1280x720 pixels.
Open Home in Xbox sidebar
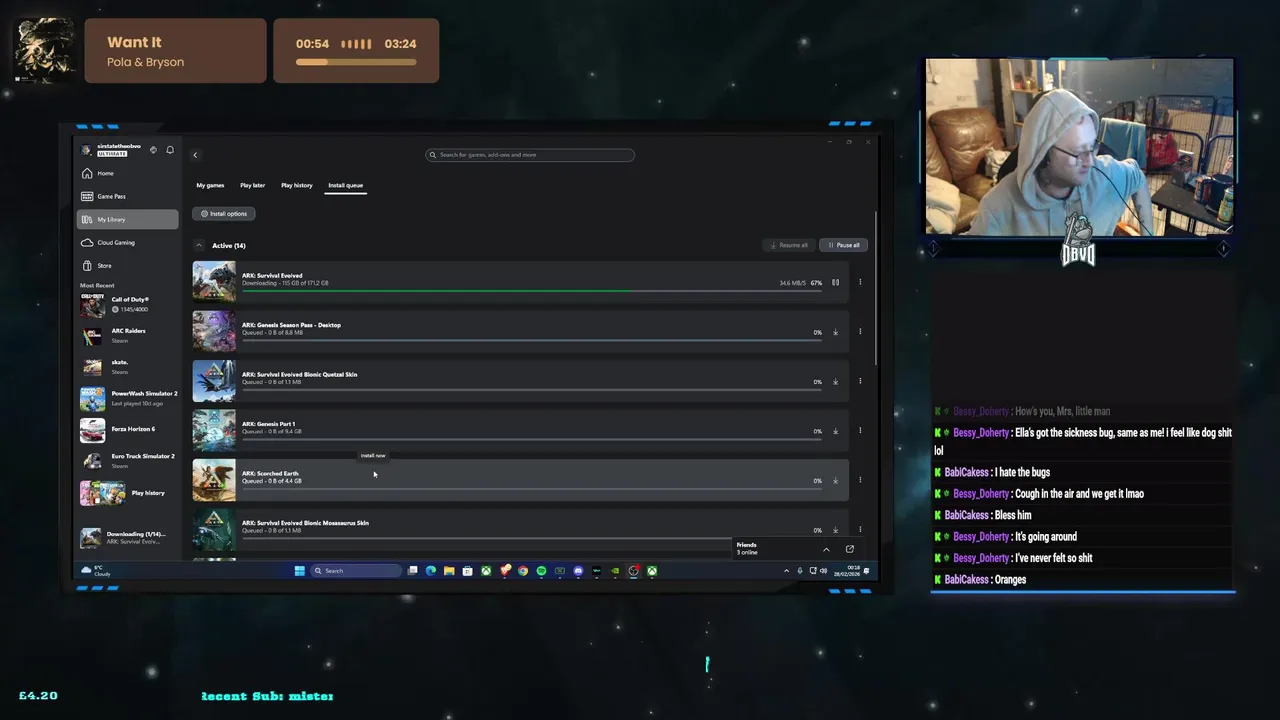(128, 173)
